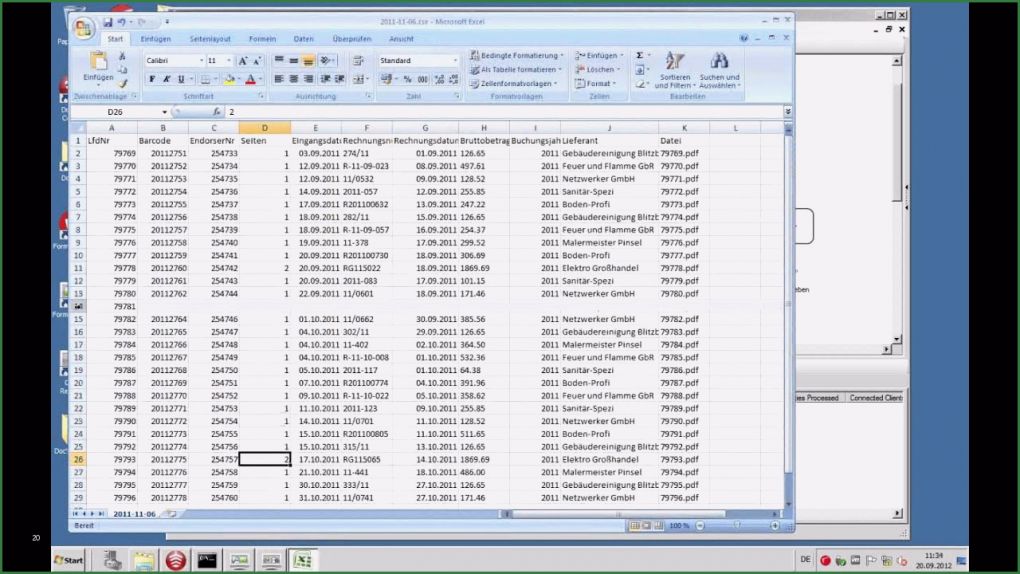Increase the indent

(x=340, y=79)
